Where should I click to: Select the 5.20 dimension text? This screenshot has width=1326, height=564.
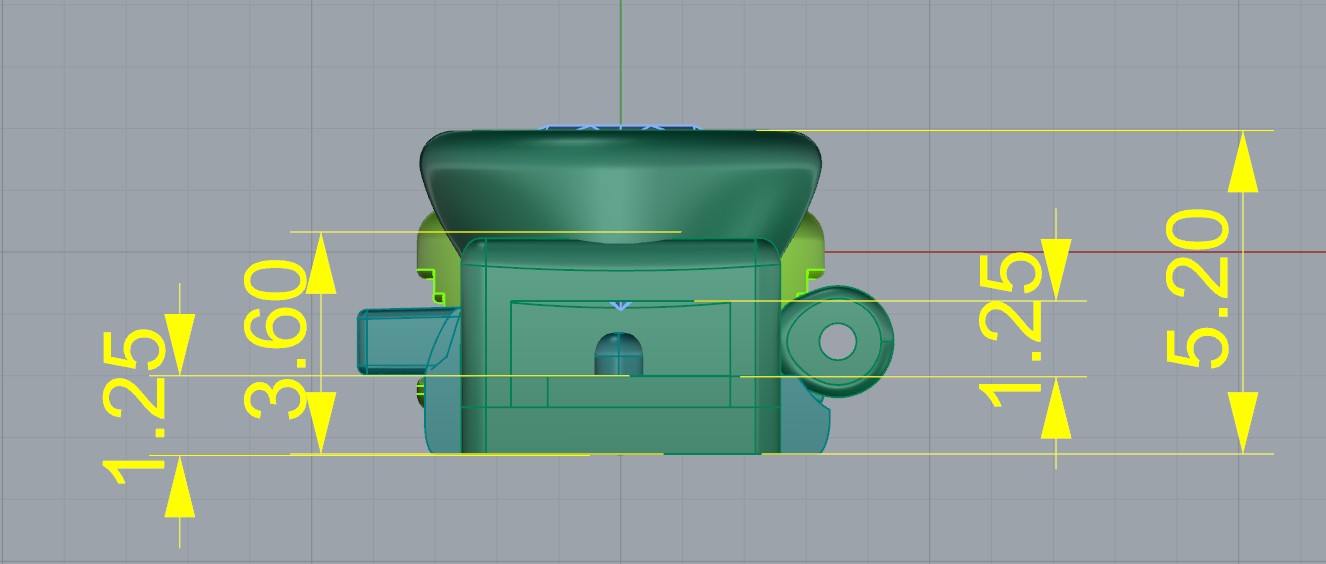[1198, 289]
